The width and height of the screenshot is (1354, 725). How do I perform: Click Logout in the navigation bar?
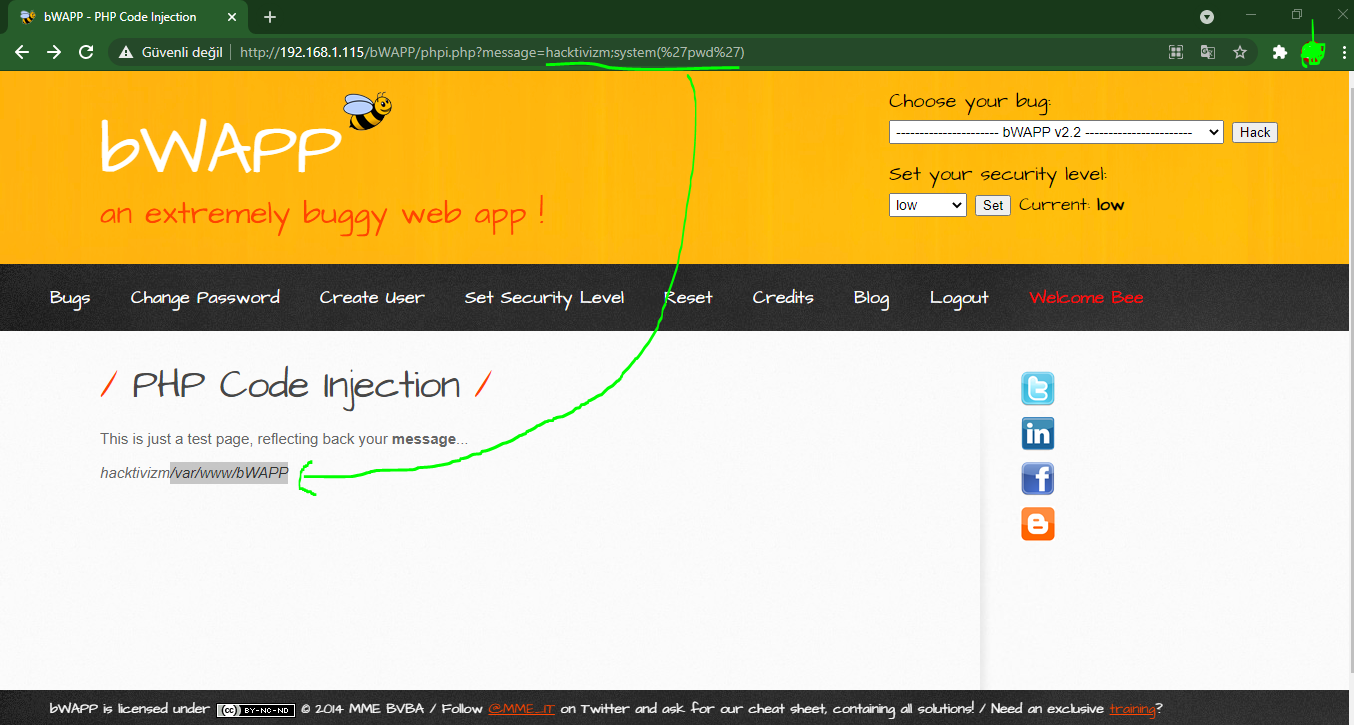(x=959, y=298)
